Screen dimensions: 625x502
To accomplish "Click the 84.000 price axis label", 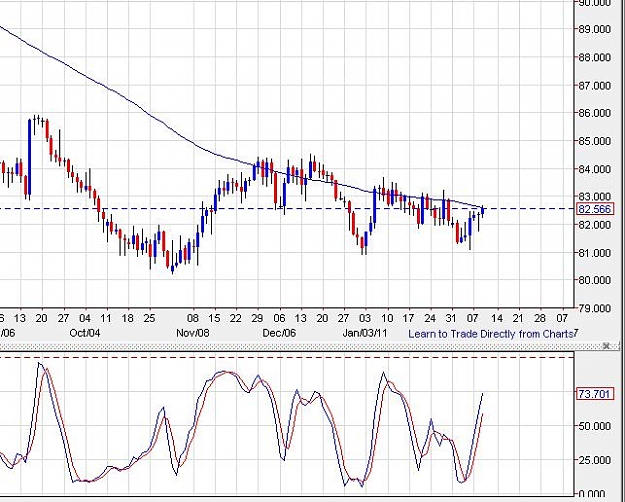I will pyautogui.click(x=594, y=169).
